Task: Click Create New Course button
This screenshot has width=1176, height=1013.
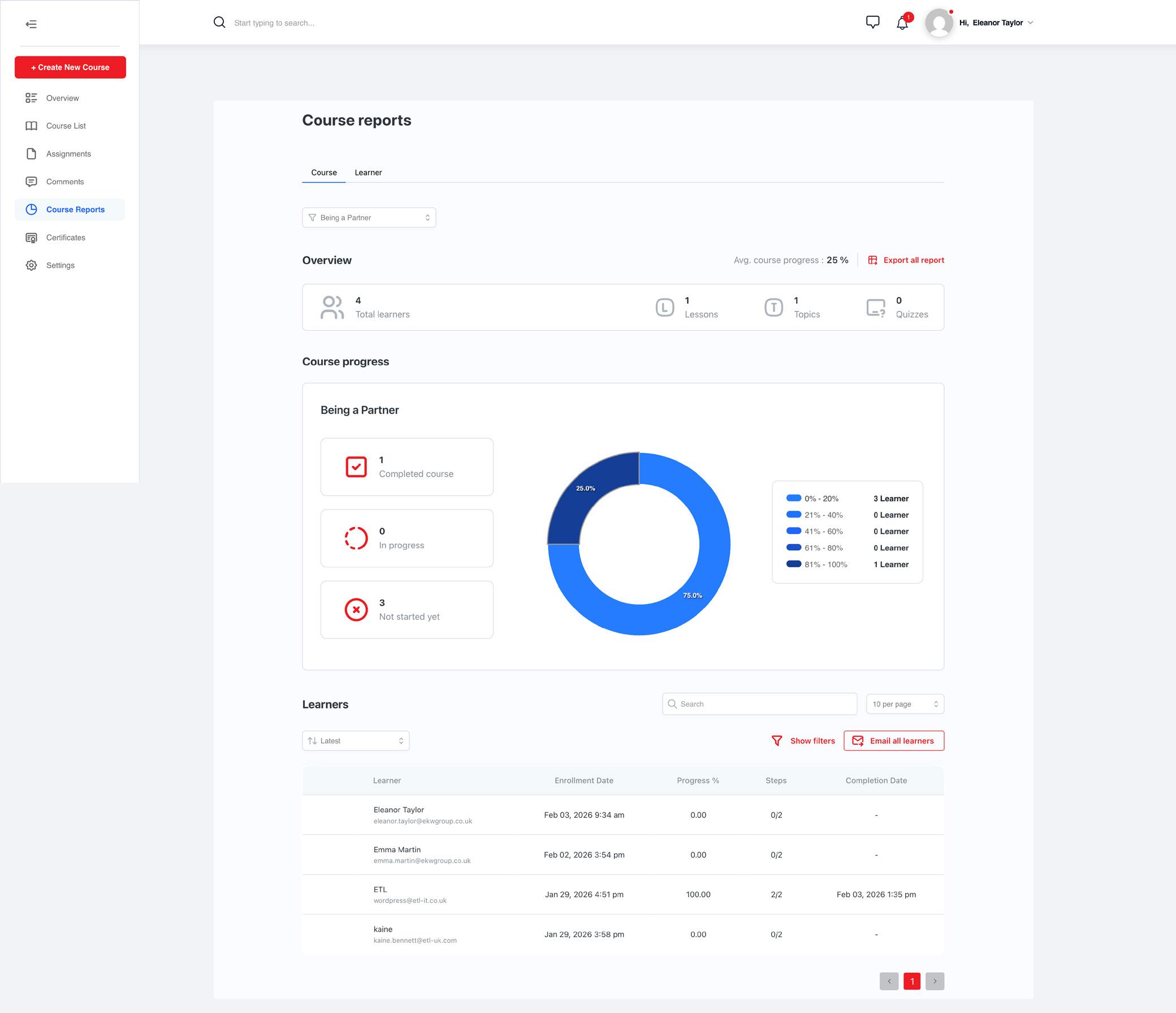Action: tap(70, 67)
